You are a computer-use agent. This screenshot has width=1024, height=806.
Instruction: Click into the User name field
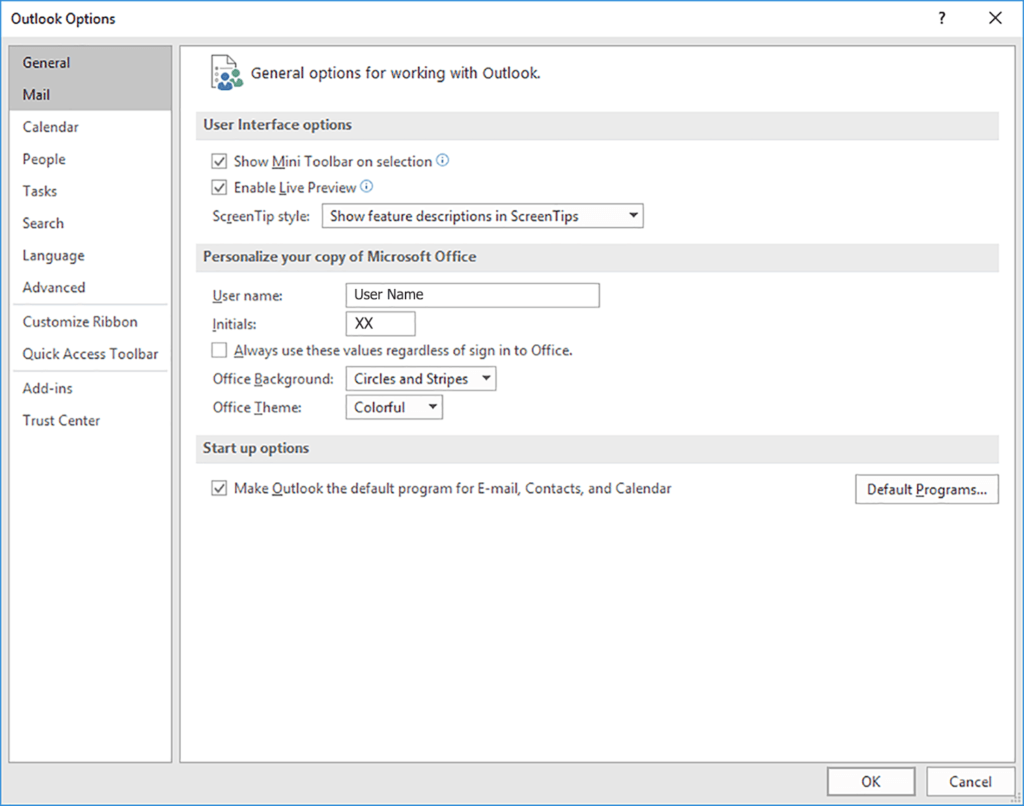(x=472, y=295)
